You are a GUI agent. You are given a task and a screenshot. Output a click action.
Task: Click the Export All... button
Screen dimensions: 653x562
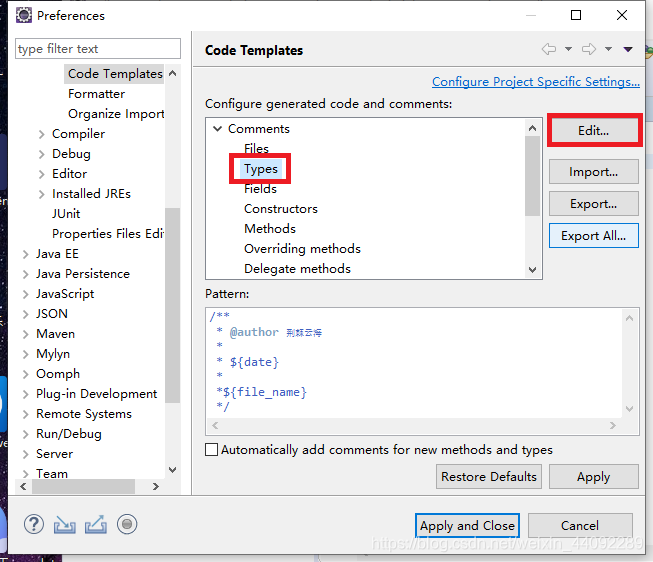(594, 236)
